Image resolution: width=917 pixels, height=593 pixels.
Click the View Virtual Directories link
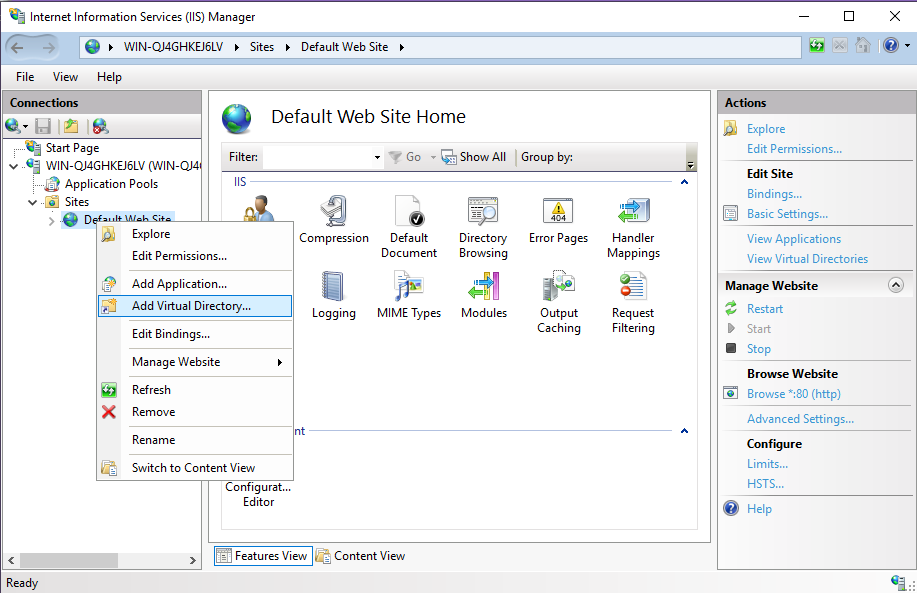[807, 258]
